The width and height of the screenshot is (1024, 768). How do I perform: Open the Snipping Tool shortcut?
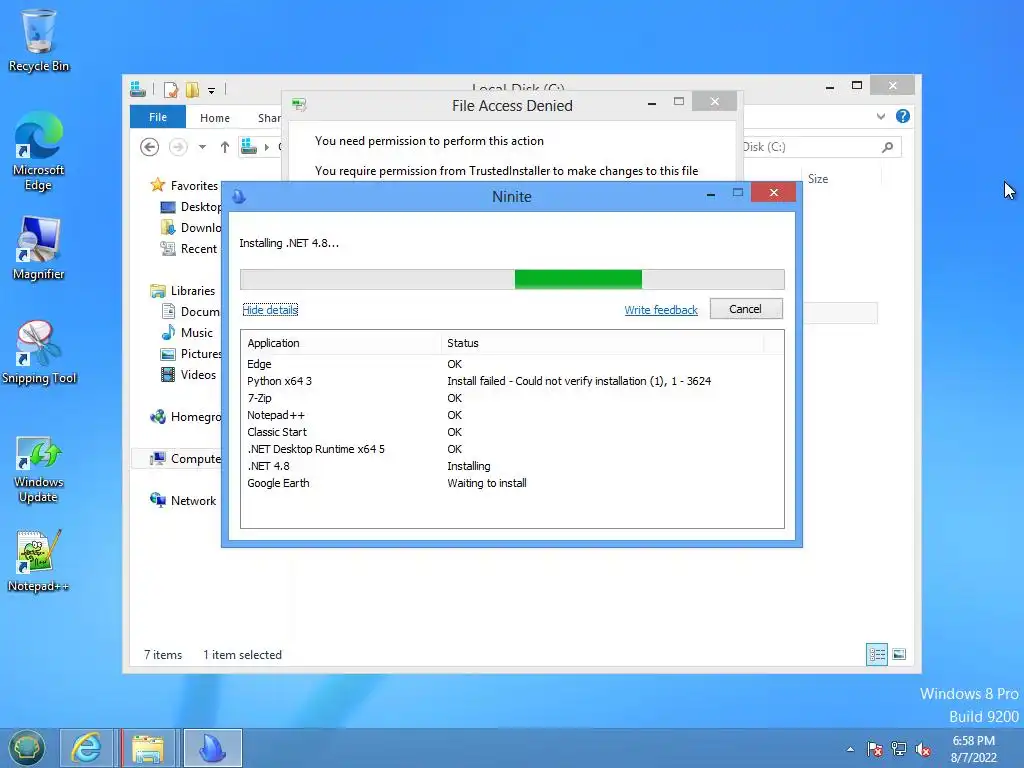pyautogui.click(x=39, y=353)
